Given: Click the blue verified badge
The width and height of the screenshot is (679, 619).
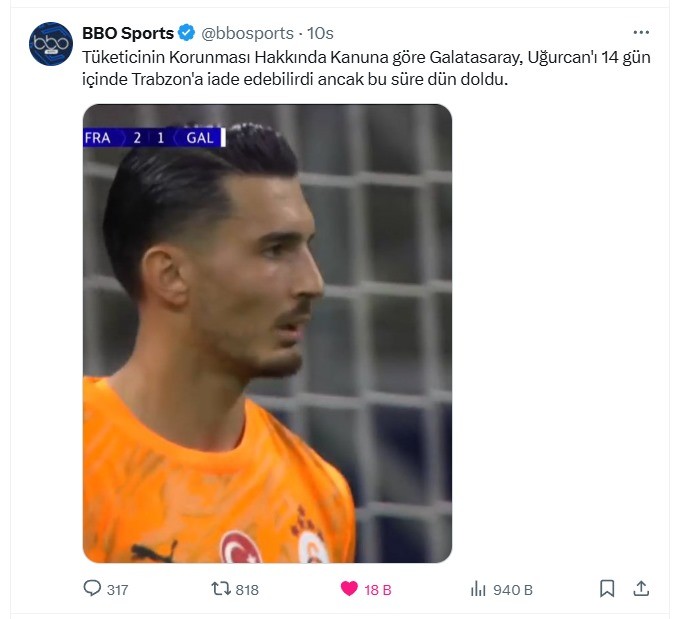Looking at the screenshot, I should pos(187,33).
